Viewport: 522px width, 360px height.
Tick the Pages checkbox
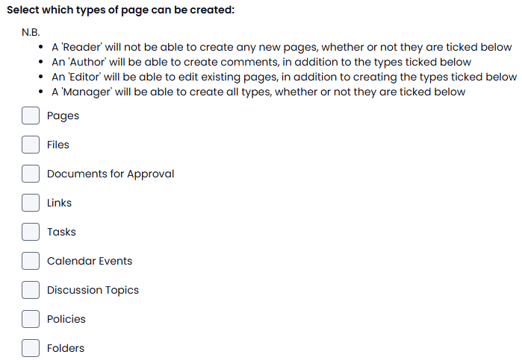click(31, 116)
